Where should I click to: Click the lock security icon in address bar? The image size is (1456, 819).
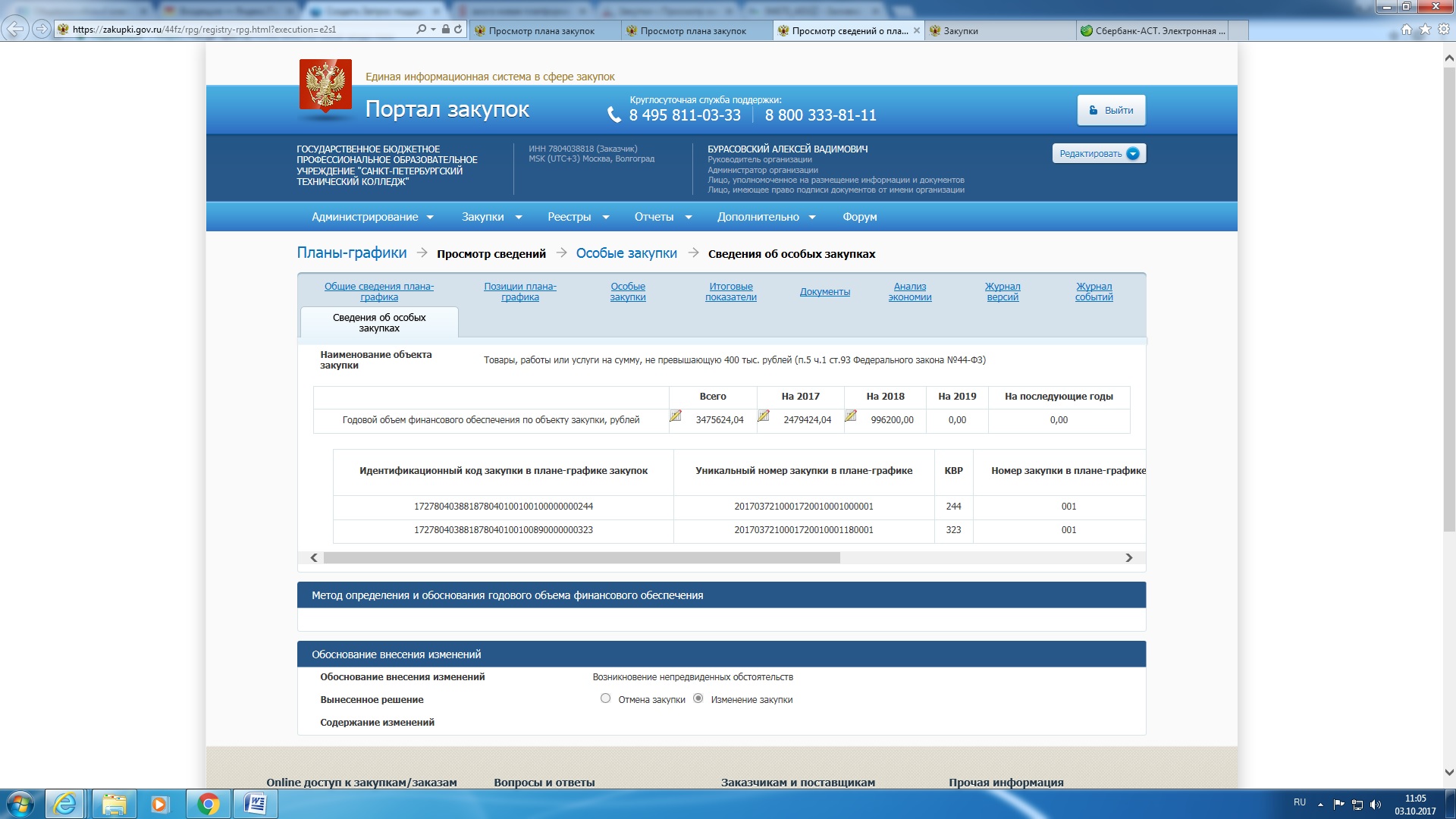point(446,30)
